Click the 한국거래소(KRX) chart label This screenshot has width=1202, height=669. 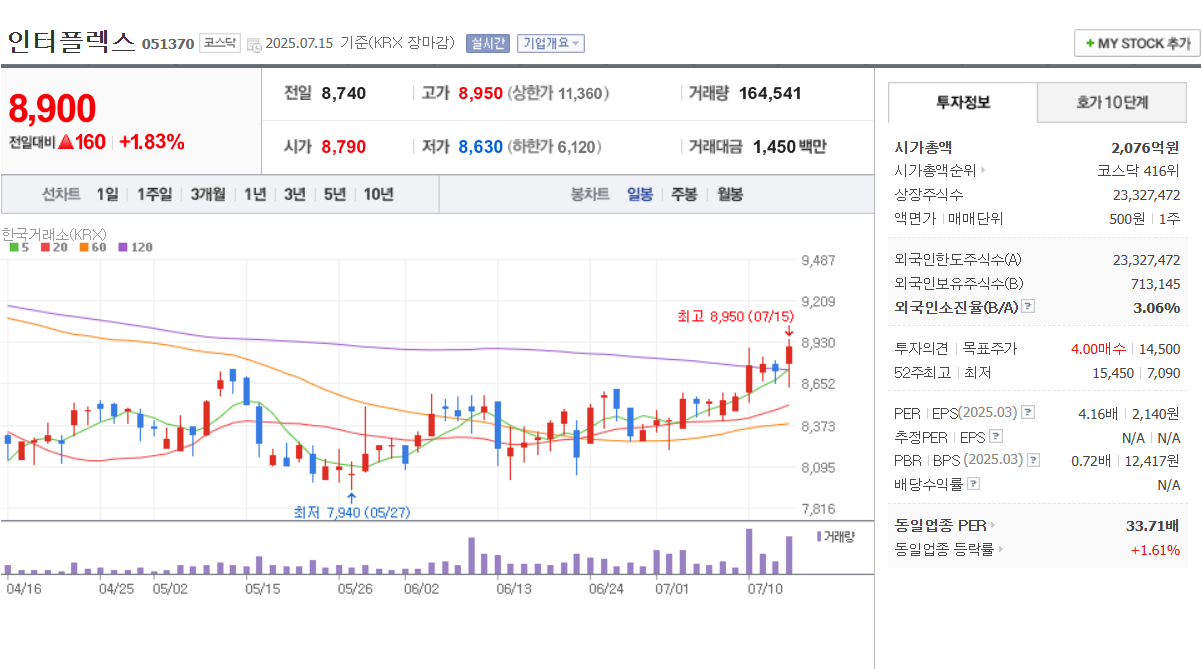tap(54, 233)
